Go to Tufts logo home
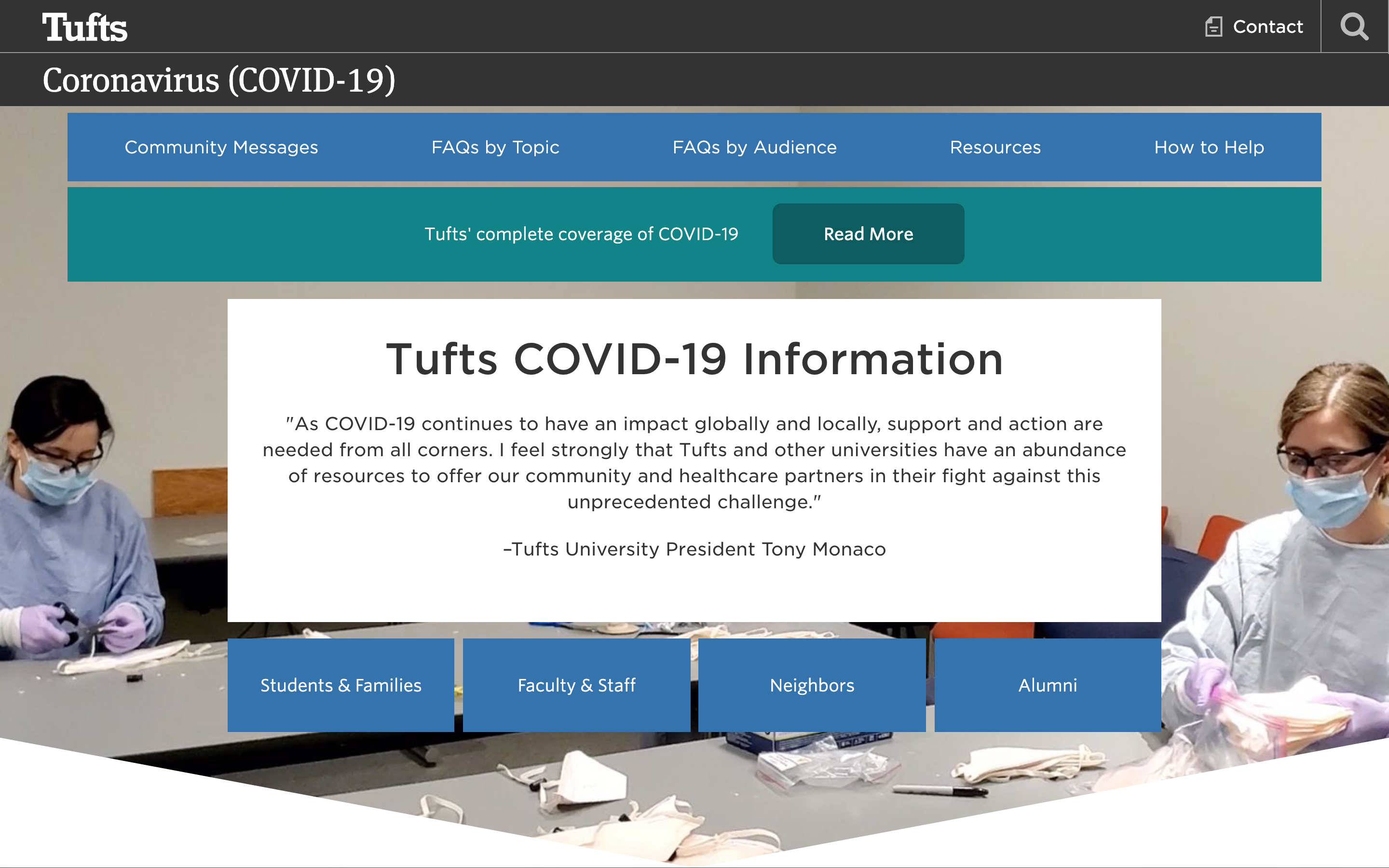 tap(84, 27)
